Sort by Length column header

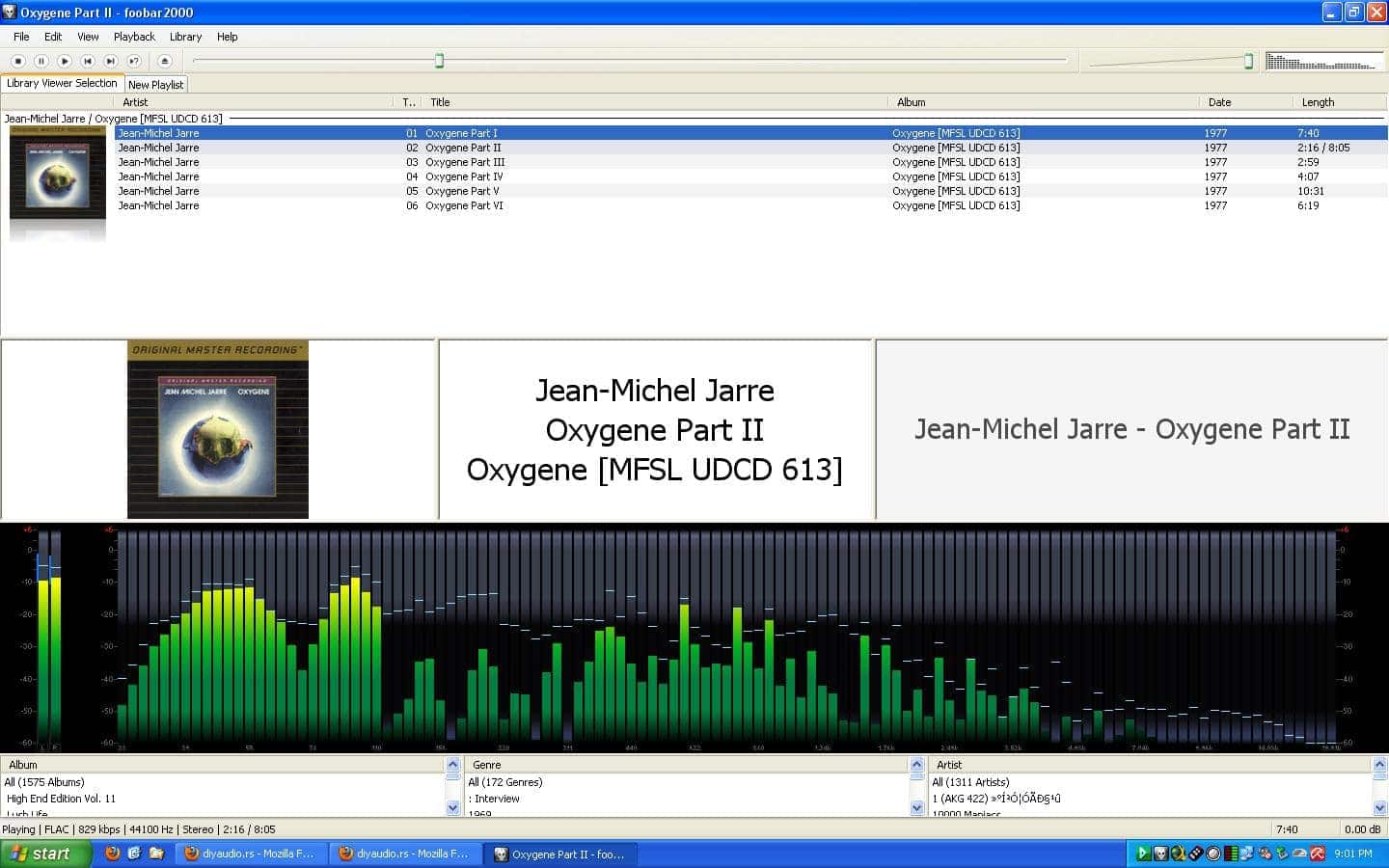[1340, 102]
